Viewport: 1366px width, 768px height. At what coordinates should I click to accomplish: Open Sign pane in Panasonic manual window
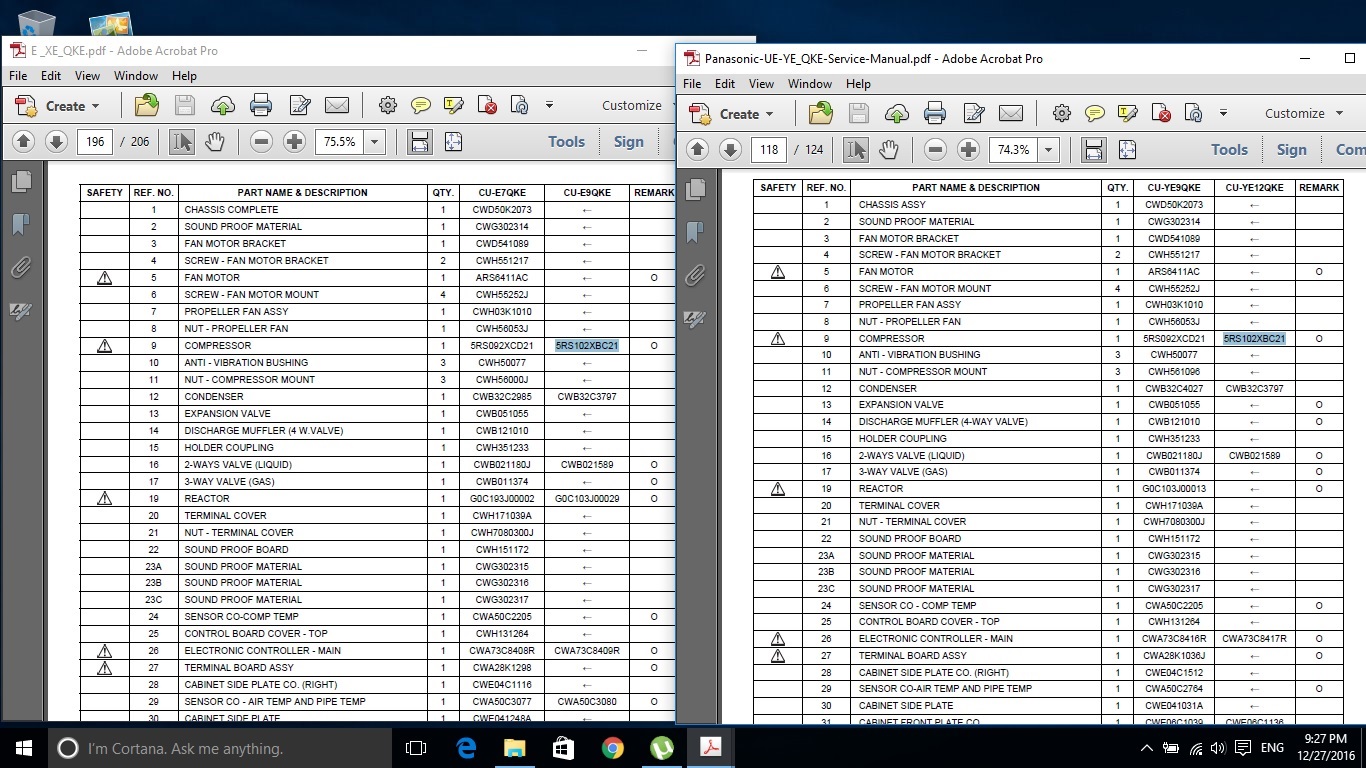pyautogui.click(x=1291, y=150)
